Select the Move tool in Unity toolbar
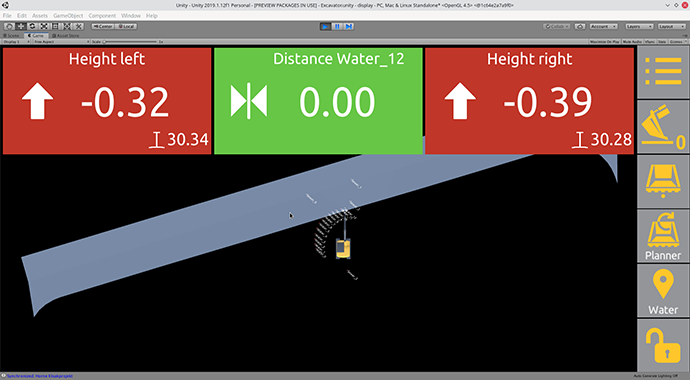Viewport: 690px width, 380px height. [21, 26]
